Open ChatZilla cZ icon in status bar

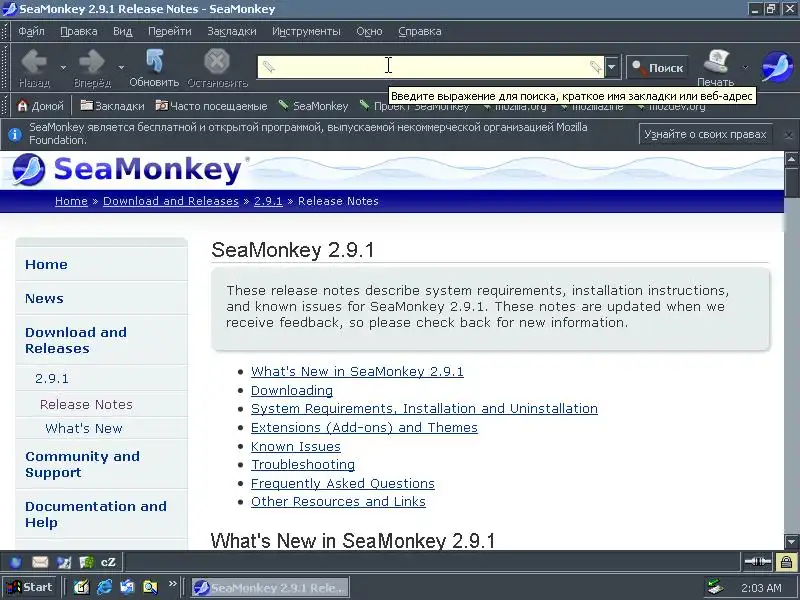(108, 562)
